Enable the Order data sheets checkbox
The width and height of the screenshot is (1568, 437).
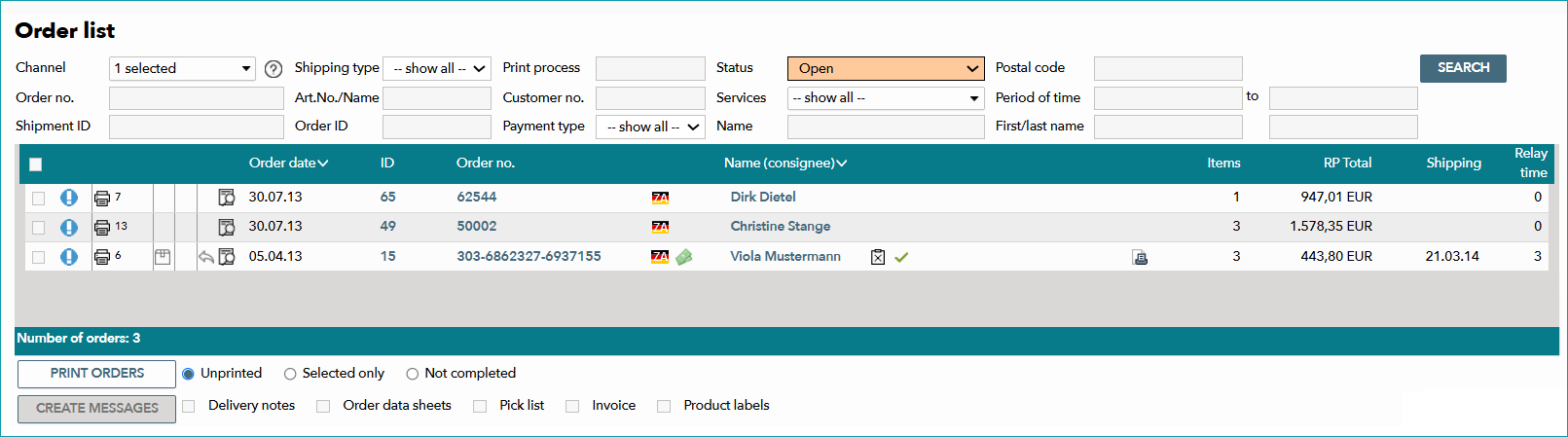click(x=323, y=406)
